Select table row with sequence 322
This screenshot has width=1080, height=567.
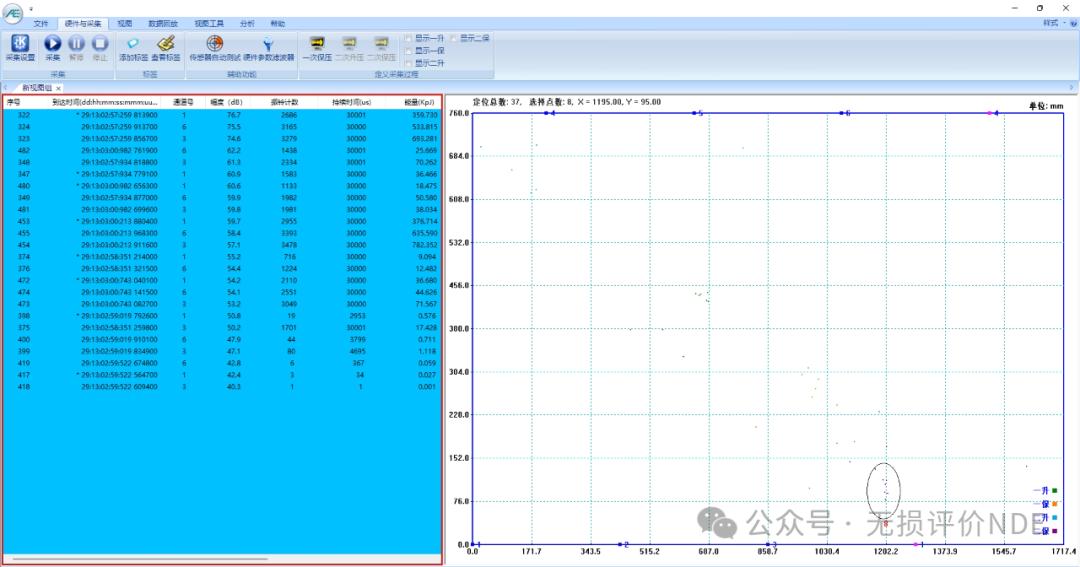222,115
